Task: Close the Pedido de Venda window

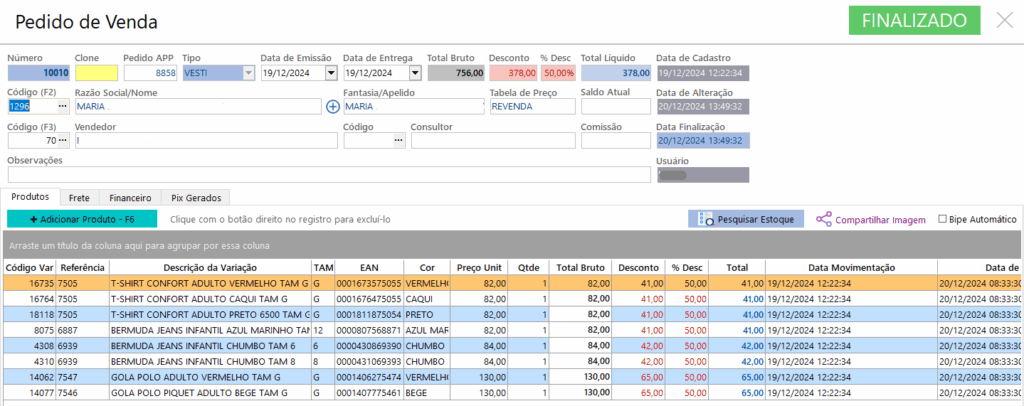Action: (x=1004, y=20)
